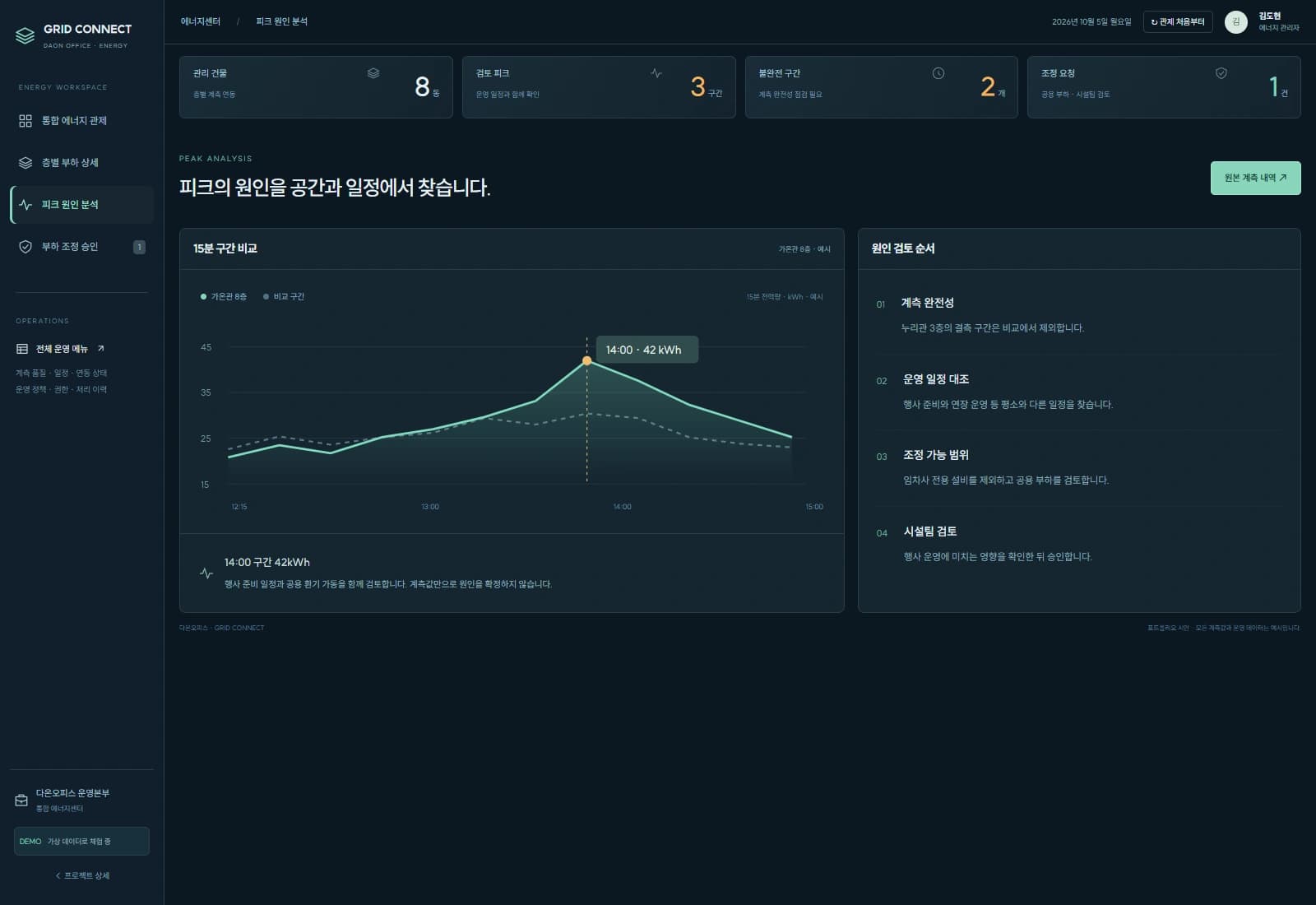Go back via 프로젝트 상세
Viewport: 1316px width, 905px height.
(x=82, y=875)
